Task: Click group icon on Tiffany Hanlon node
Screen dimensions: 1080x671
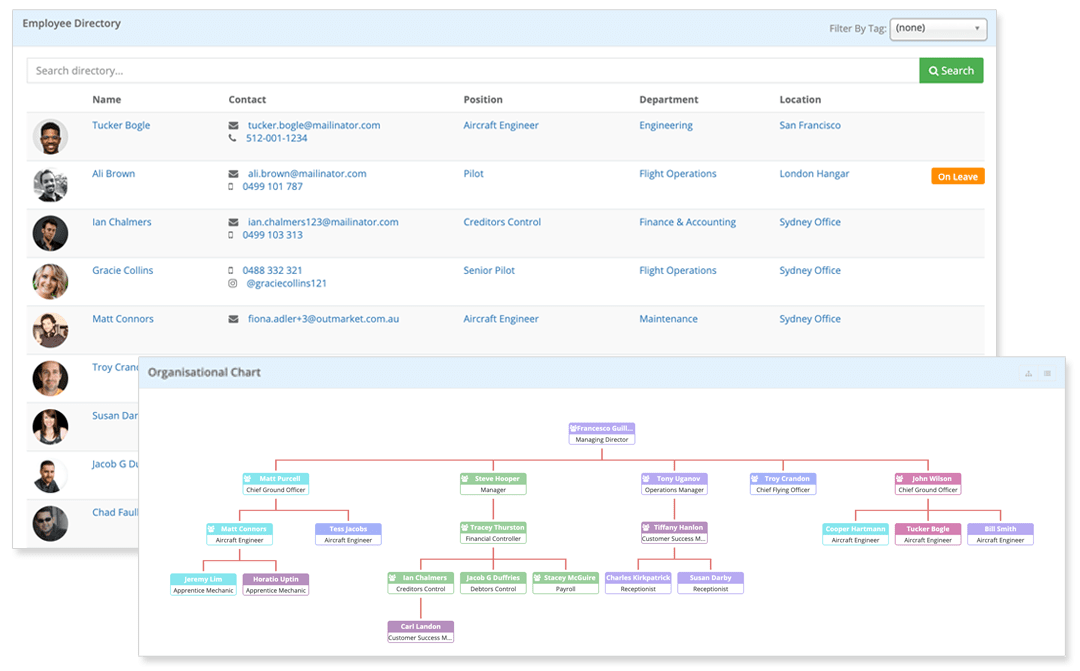Action: click(646, 527)
